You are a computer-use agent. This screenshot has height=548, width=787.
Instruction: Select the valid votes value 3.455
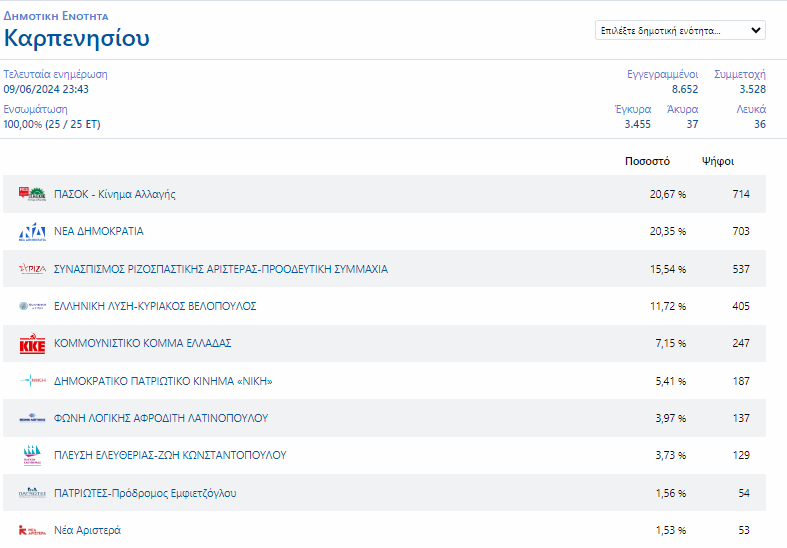(637, 124)
